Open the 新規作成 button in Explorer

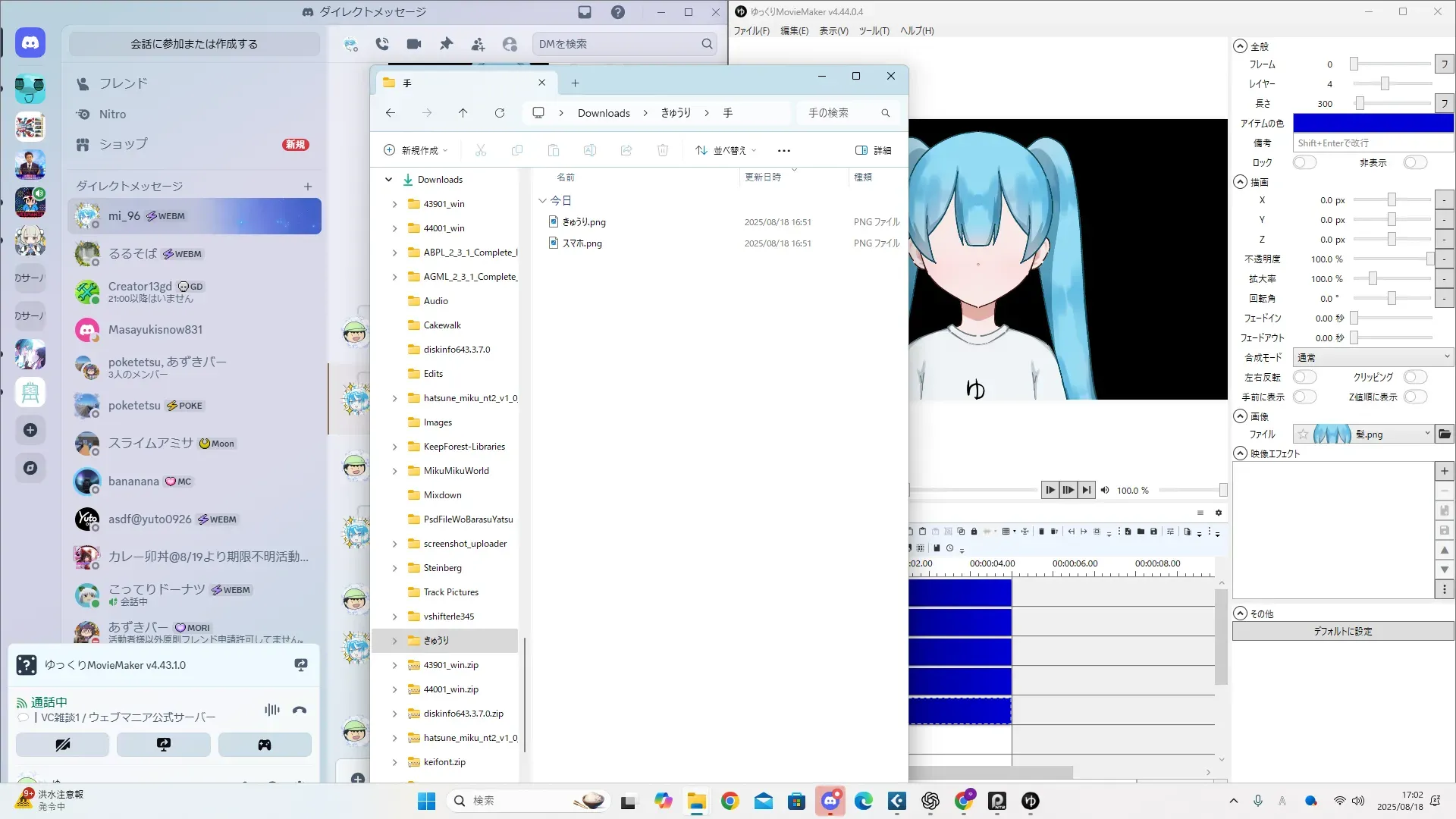click(x=416, y=150)
